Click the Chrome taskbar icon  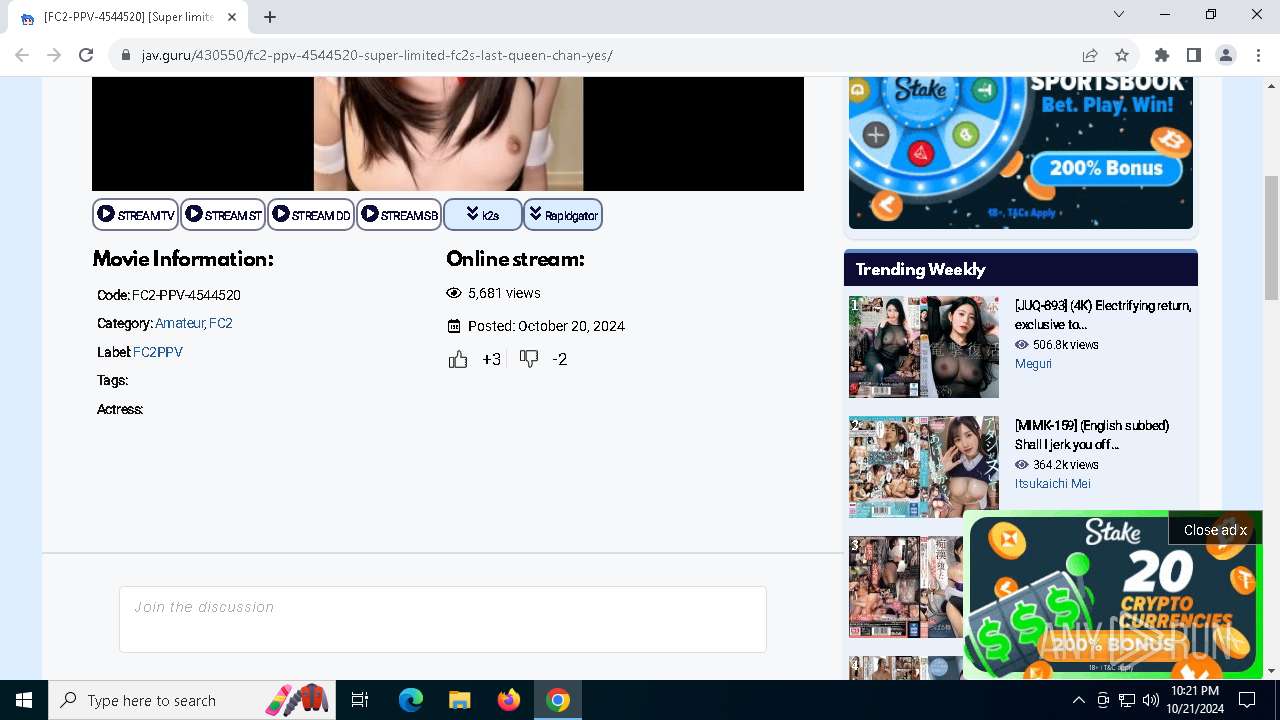tap(558, 700)
